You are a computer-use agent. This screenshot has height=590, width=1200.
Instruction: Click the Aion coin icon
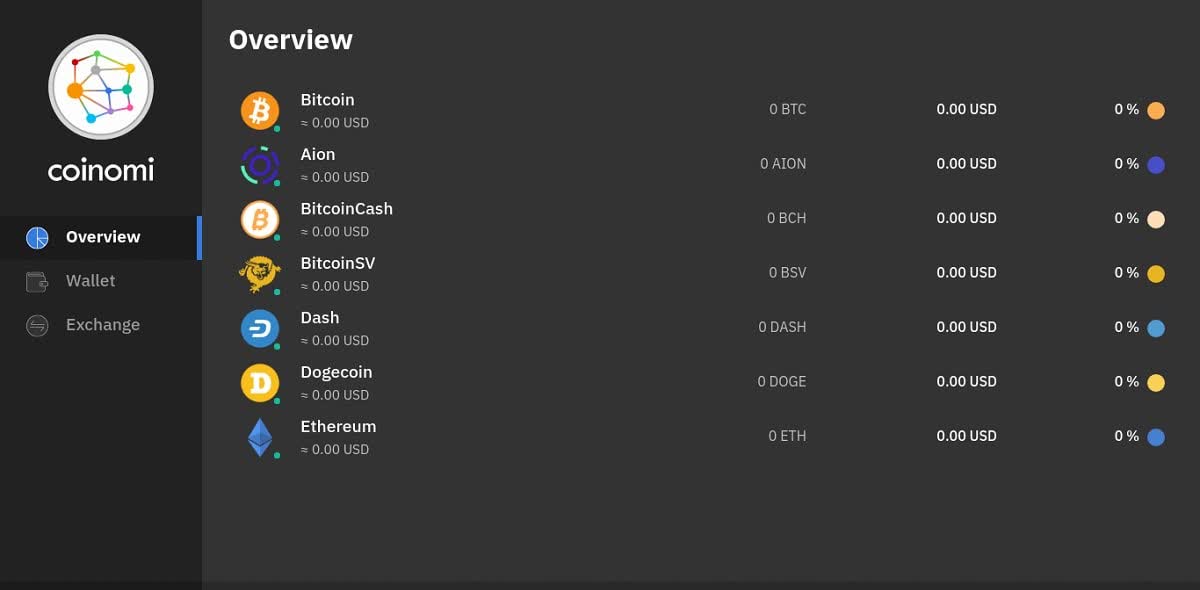click(260, 165)
